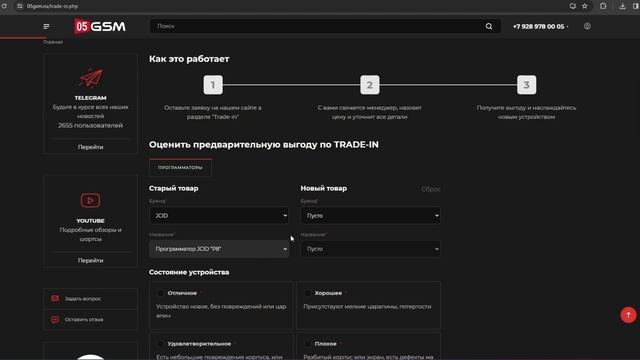Click step 3 box in how-it-works

527,85
